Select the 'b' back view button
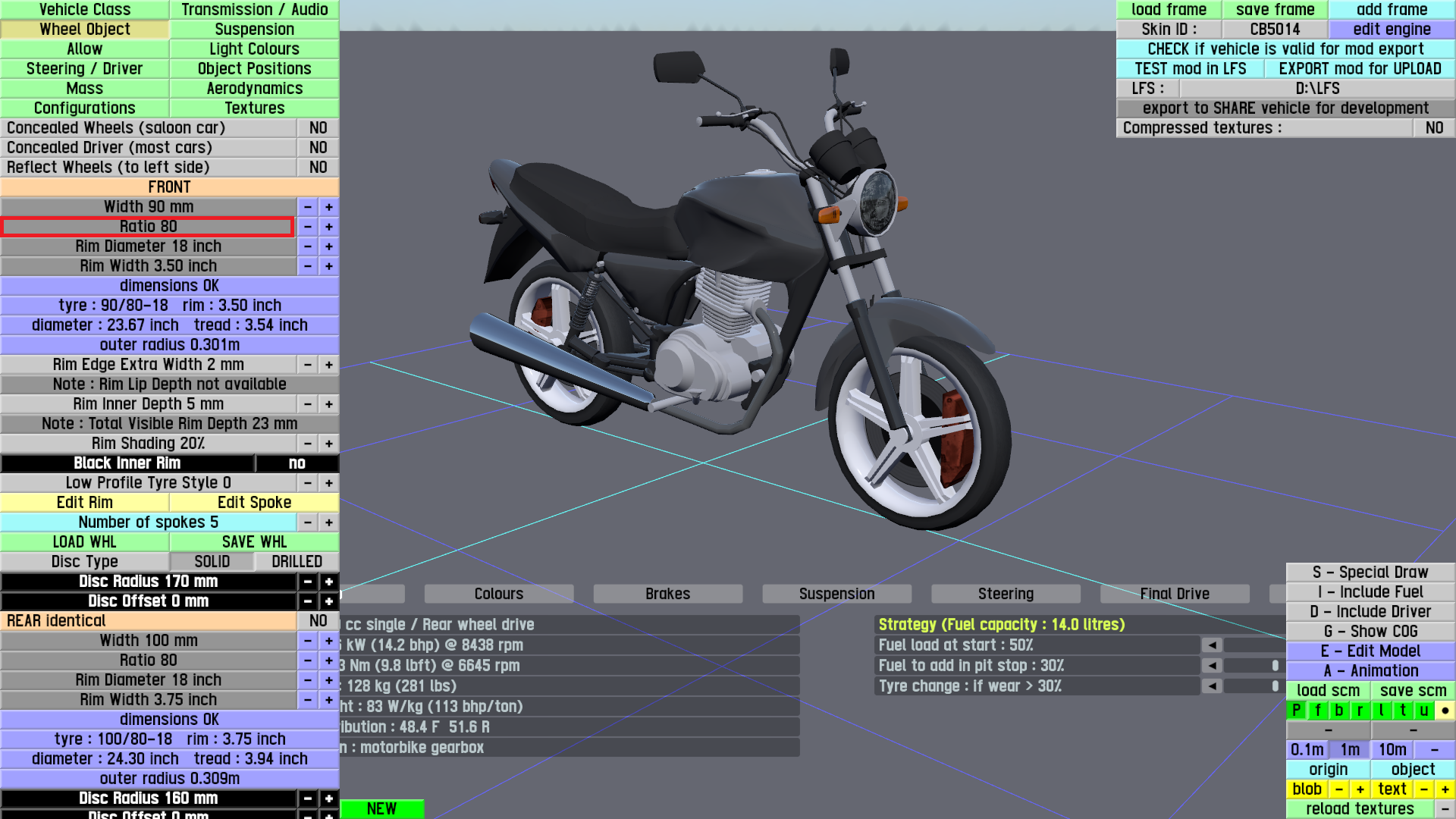 [1338, 711]
